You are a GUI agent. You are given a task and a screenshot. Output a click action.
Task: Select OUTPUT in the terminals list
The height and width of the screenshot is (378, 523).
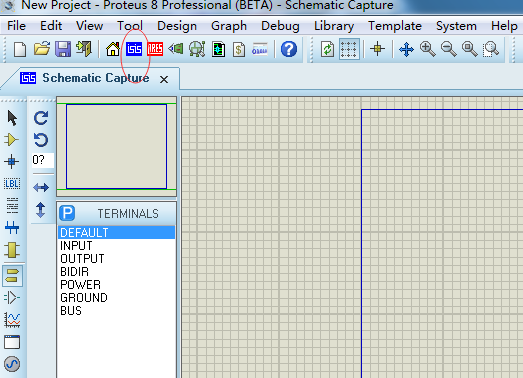[116, 259]
